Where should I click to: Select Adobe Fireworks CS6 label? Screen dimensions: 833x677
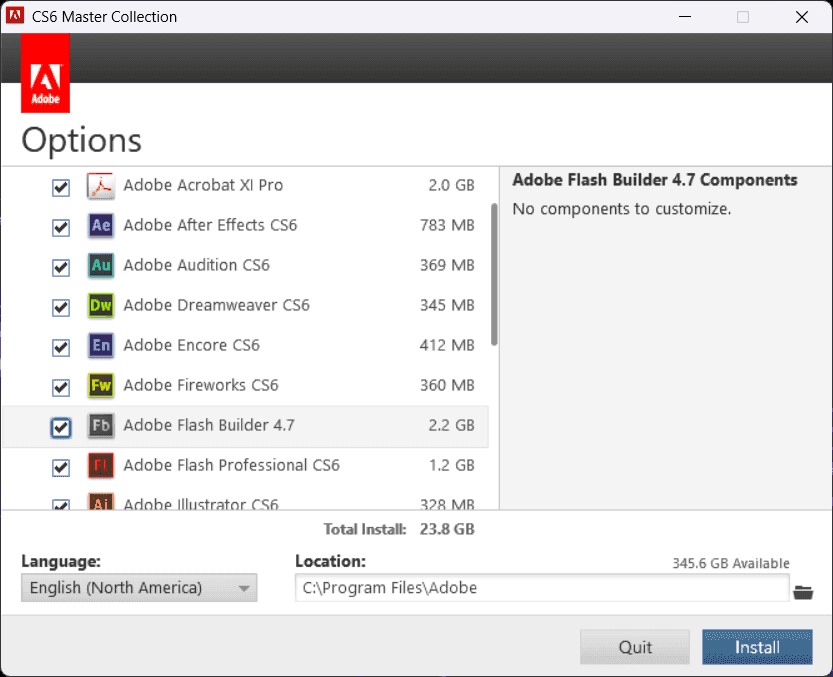[x=201, y=385]
